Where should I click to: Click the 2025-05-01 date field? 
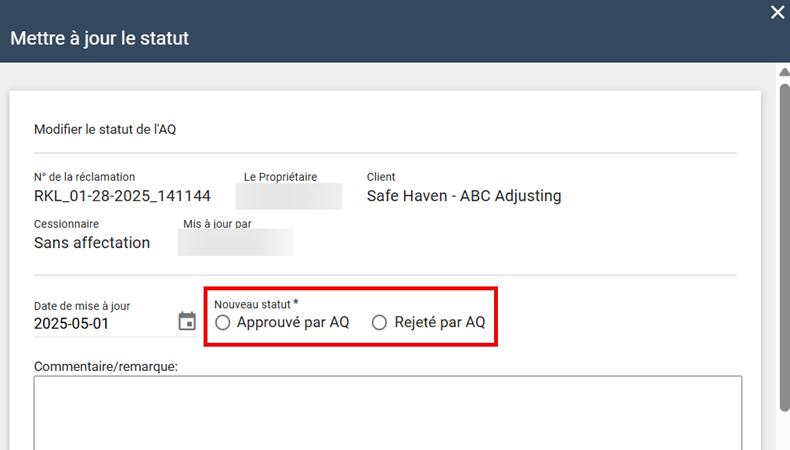click(100, 324)
